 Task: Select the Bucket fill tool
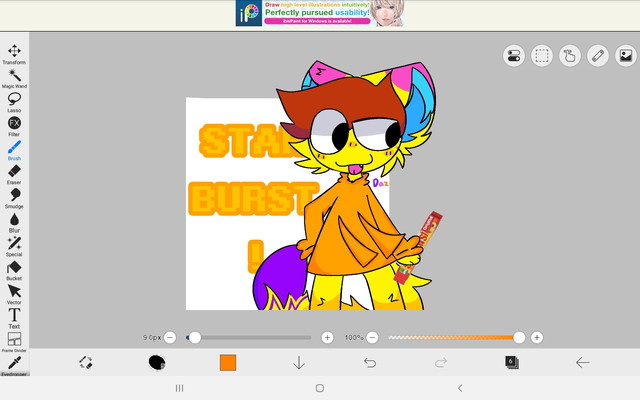click(x=14, y=271)
